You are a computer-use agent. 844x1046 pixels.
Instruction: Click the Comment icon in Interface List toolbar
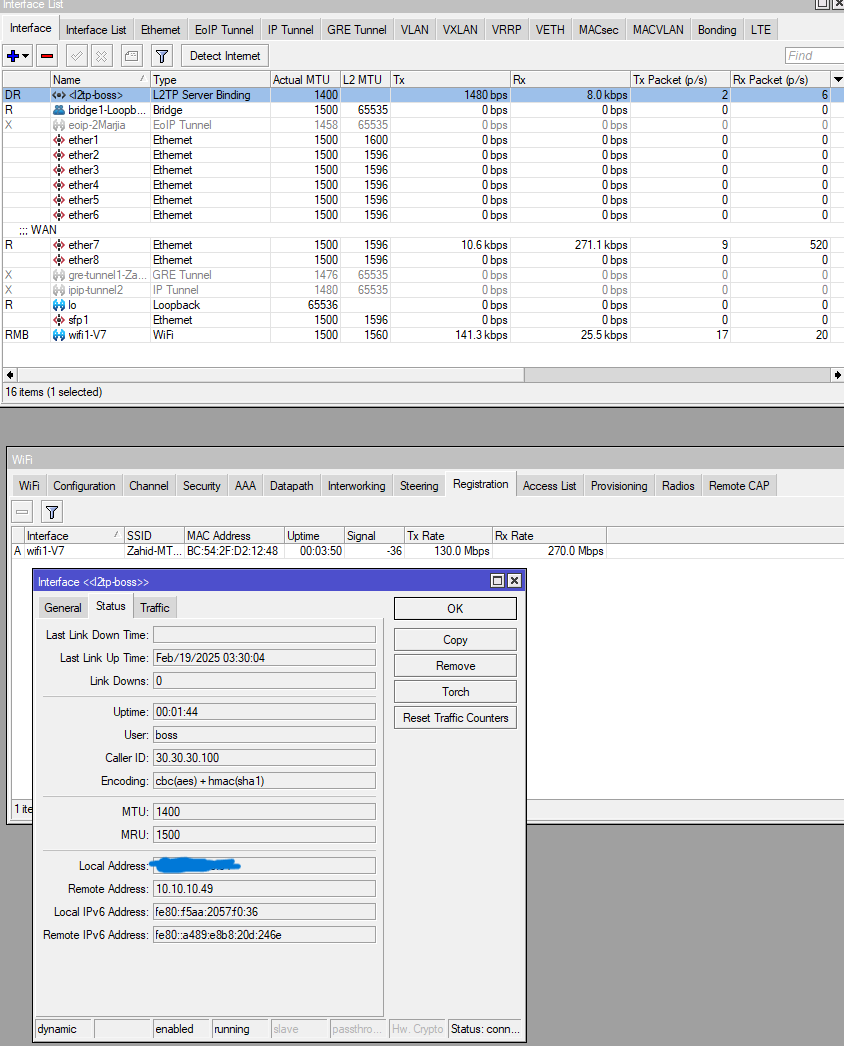[x=131, y=56]
